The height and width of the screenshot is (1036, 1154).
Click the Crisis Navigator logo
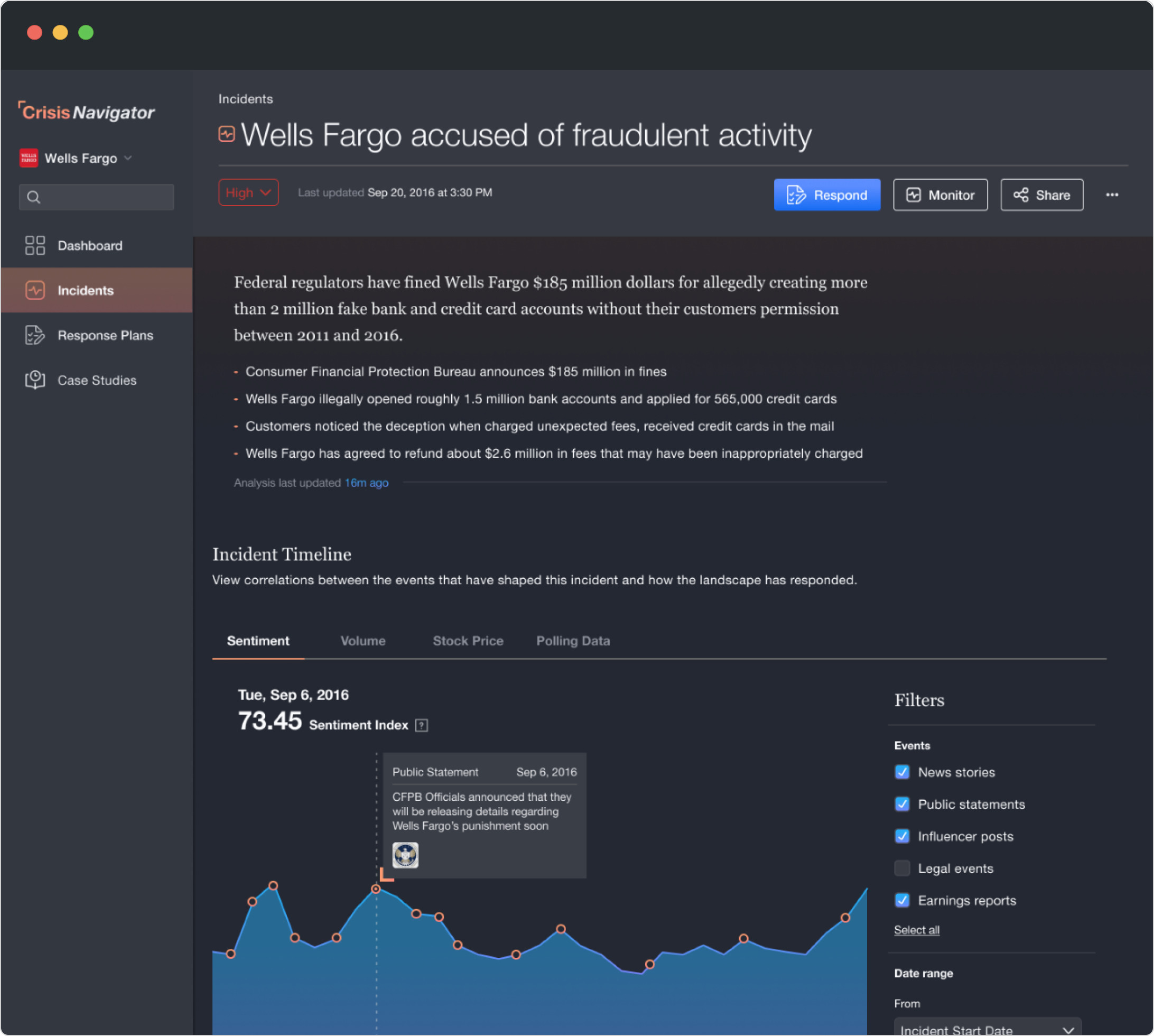coord(87,112)
